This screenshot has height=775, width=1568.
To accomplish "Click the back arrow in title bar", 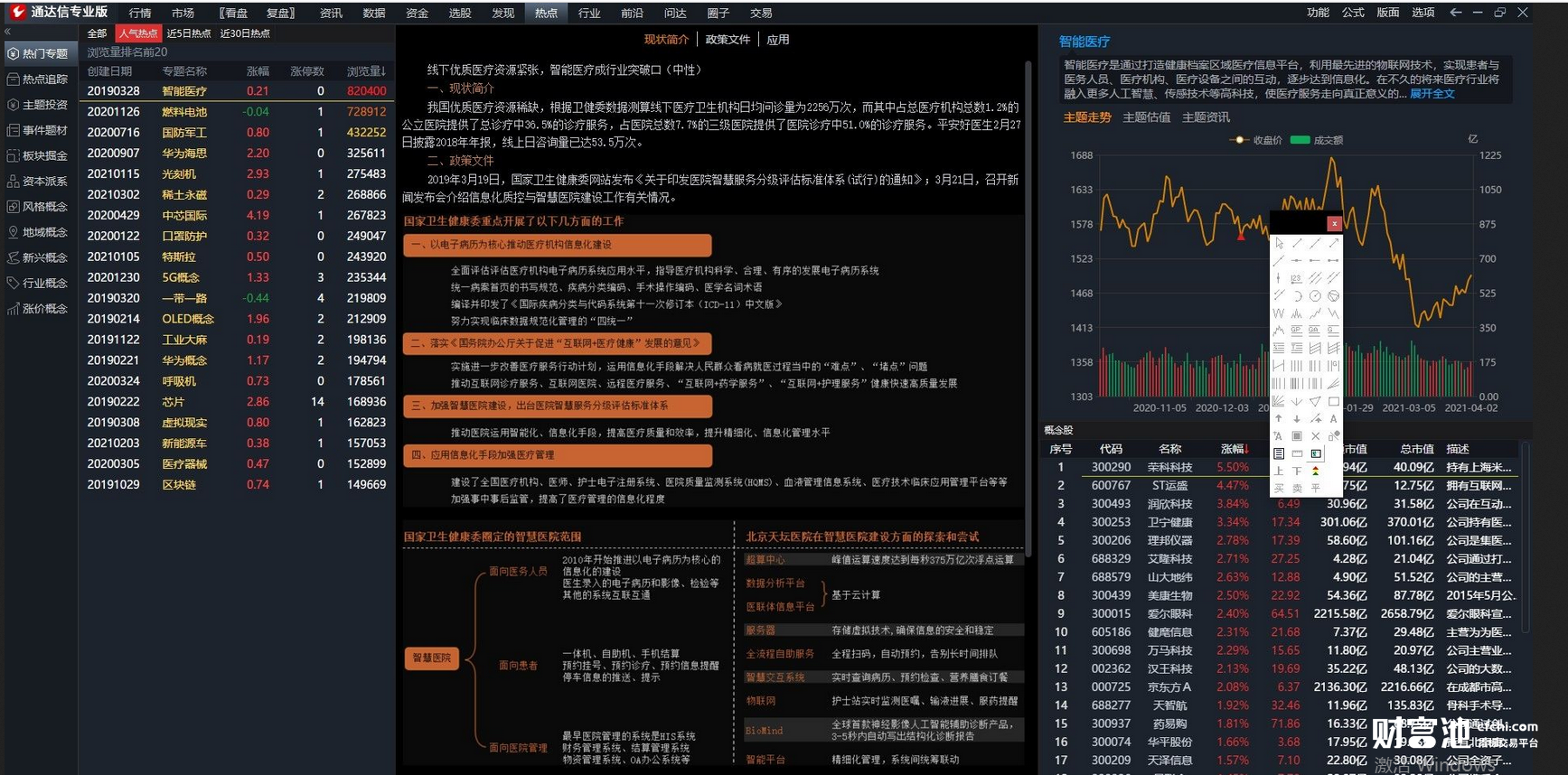I will pyautogui.click(x=1455, y=13).
